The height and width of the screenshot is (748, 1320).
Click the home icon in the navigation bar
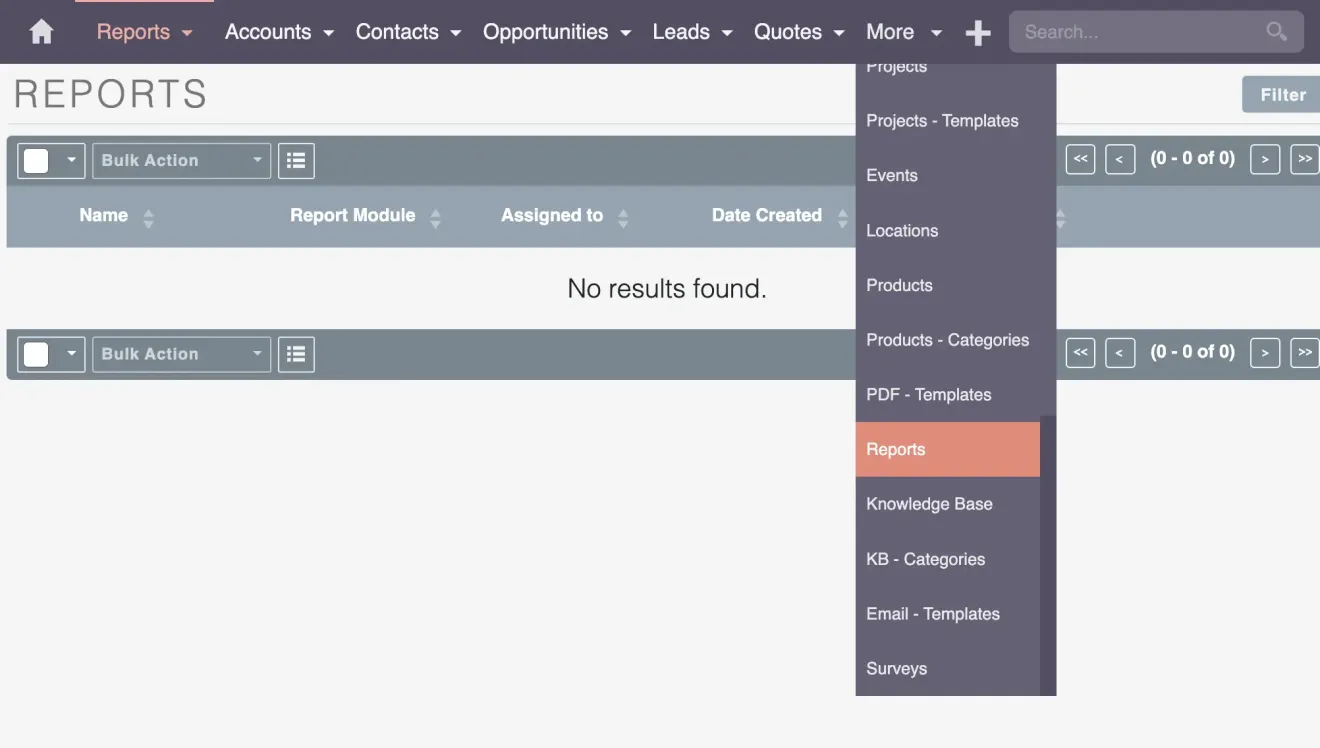[40, 31]
